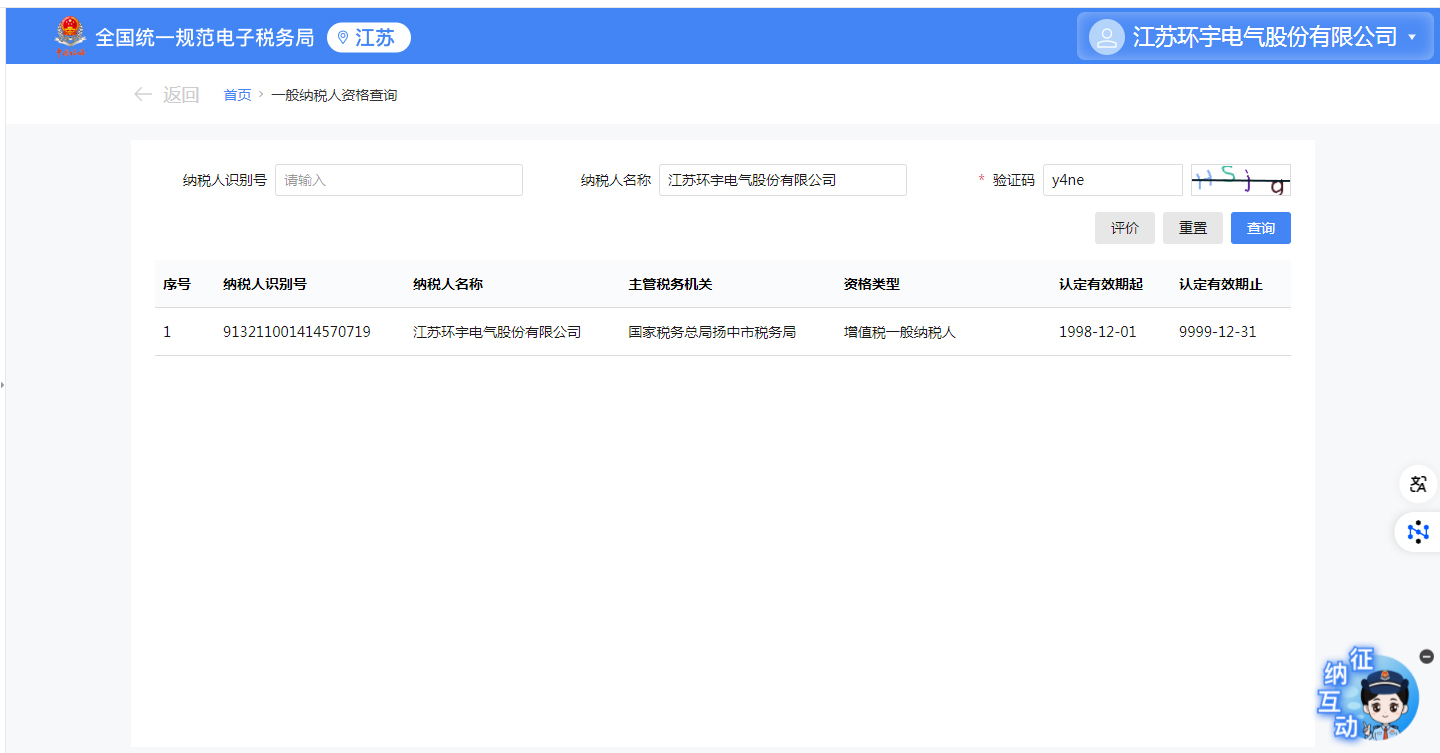Minimize the mascot via the dark minus circle
Image resolution: width=1440 pixels, height=753 pixels.
click(1426, 656)
